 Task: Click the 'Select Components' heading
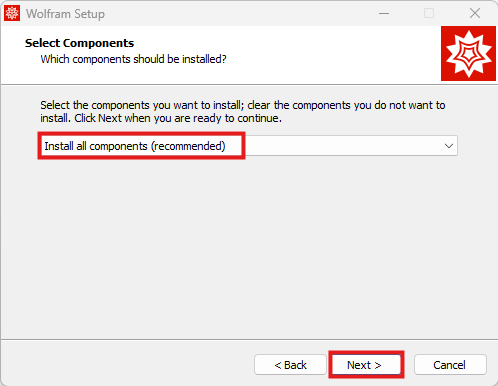click(79, 43)
